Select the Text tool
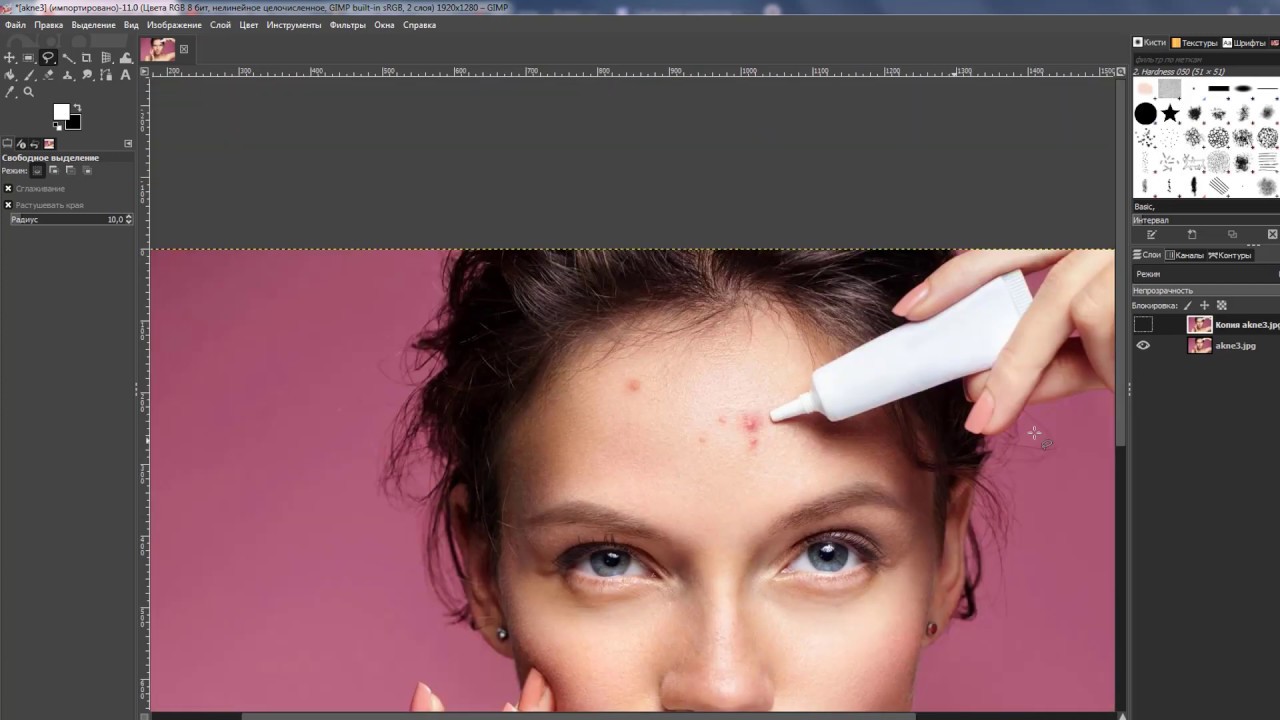 coord(125,75)
